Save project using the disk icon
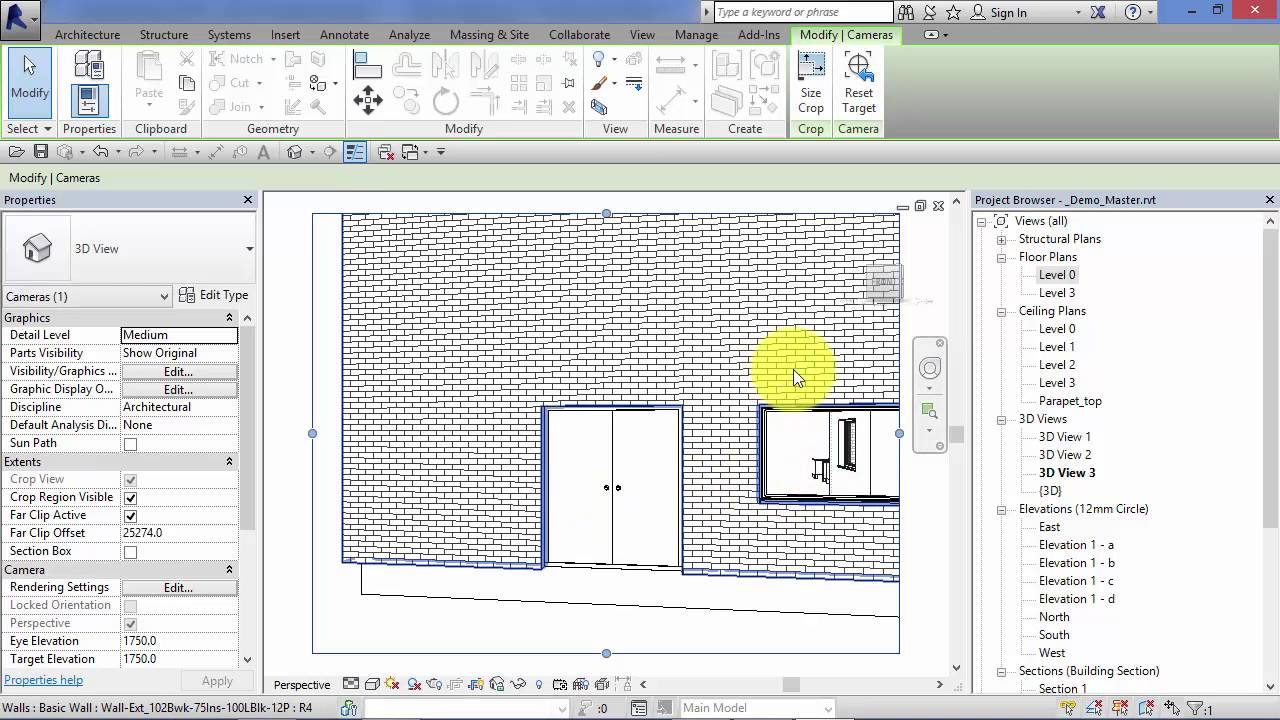1280x720 pixels. coord(41,152)
